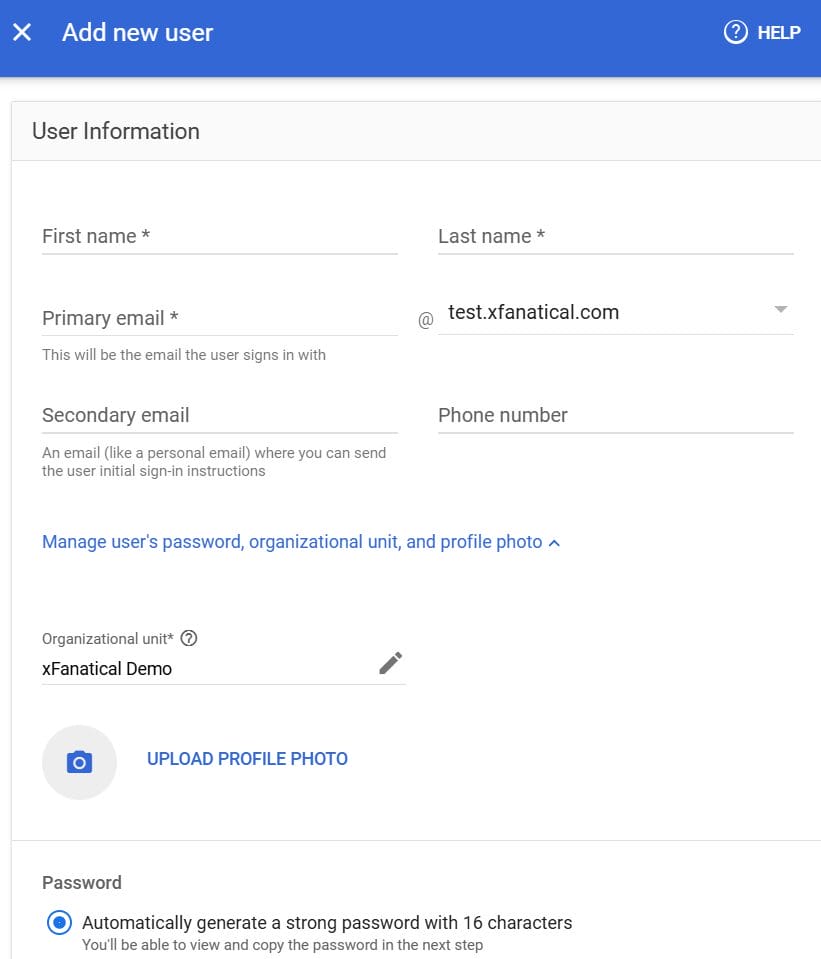
Task: Click the pencil icon to edit organizational unit
Action: tap(390, 663)
